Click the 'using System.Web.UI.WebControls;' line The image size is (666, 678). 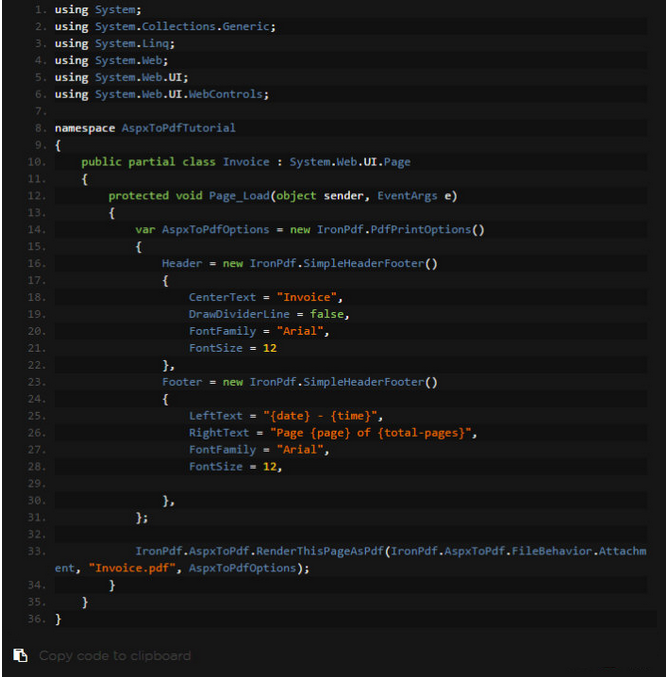click(x=162, y=94)
